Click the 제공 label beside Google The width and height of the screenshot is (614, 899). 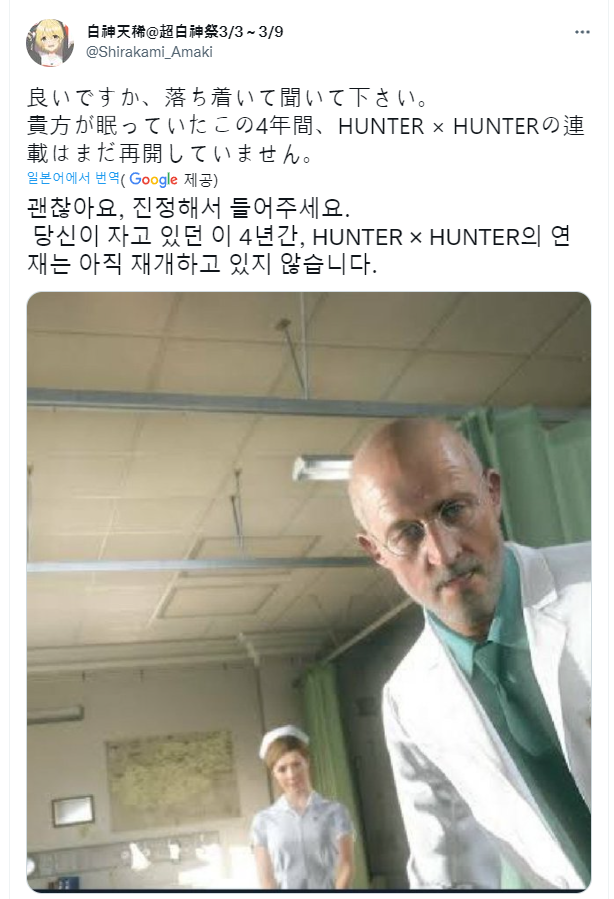click(x=199, y=180)
